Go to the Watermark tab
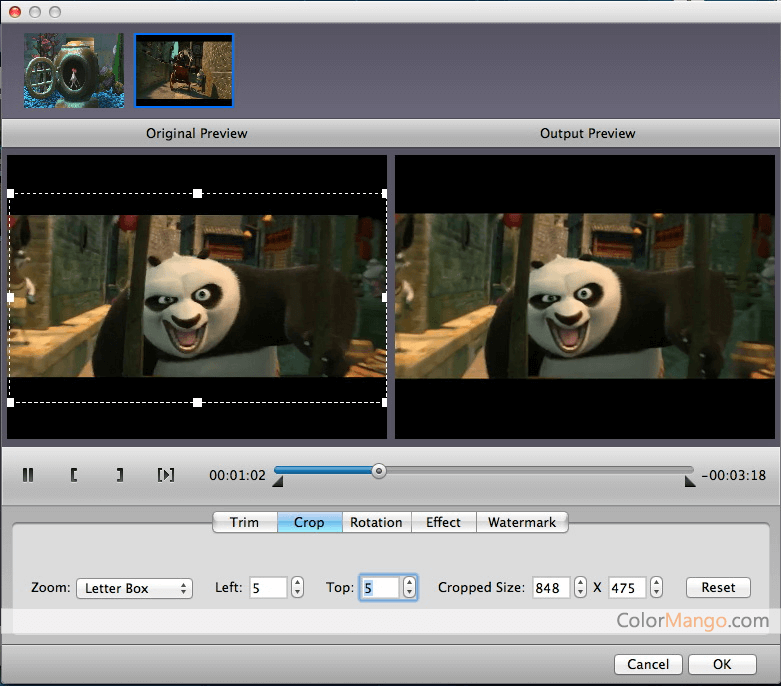Image resolution: width=781 pixels, height=686 pixels. pos(522,522)
